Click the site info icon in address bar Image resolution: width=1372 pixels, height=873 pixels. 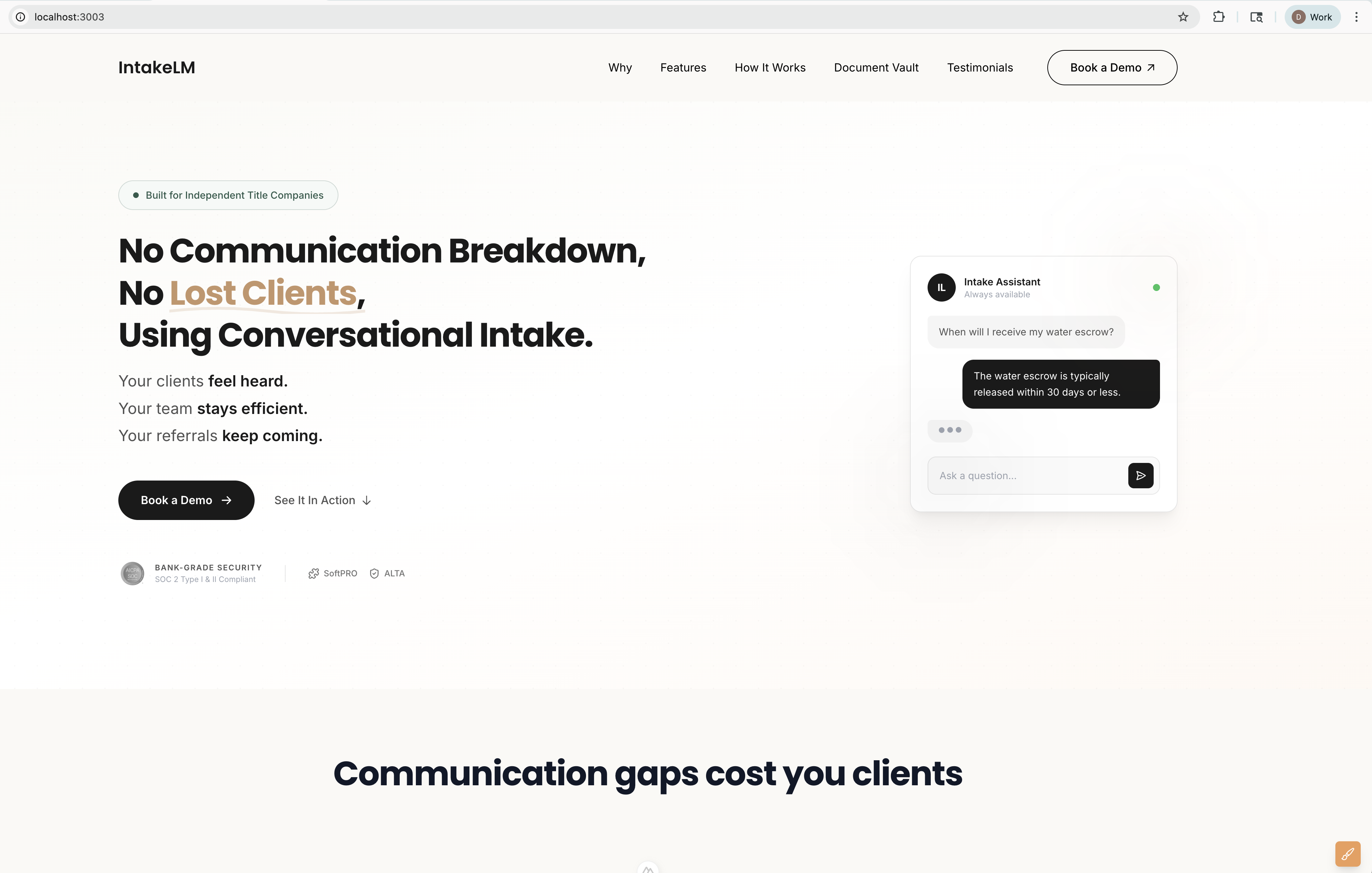20,17
